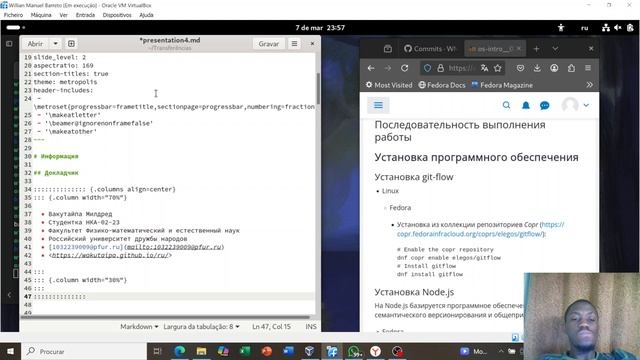Open the Firefox application menu
640x360 pixels.
588,68
